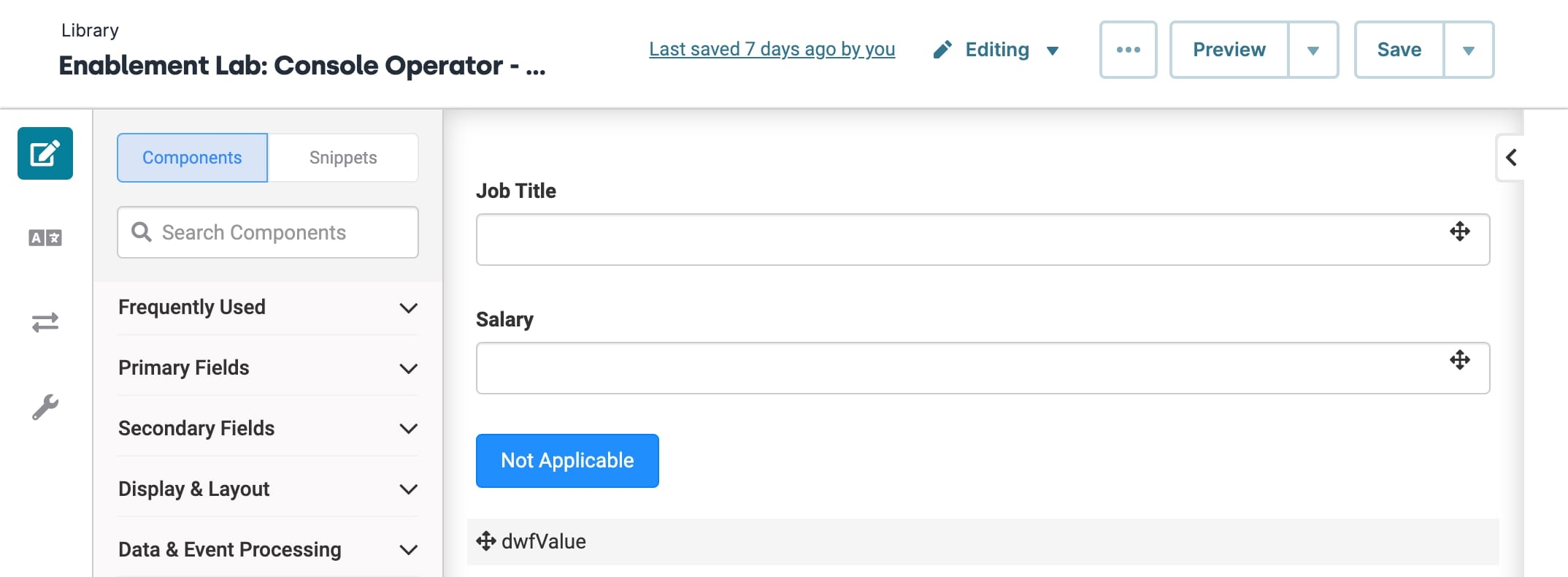Click the Not Applicable button
The height and width of the screenshot is (577, 1568).
click(x=567, y=461)
